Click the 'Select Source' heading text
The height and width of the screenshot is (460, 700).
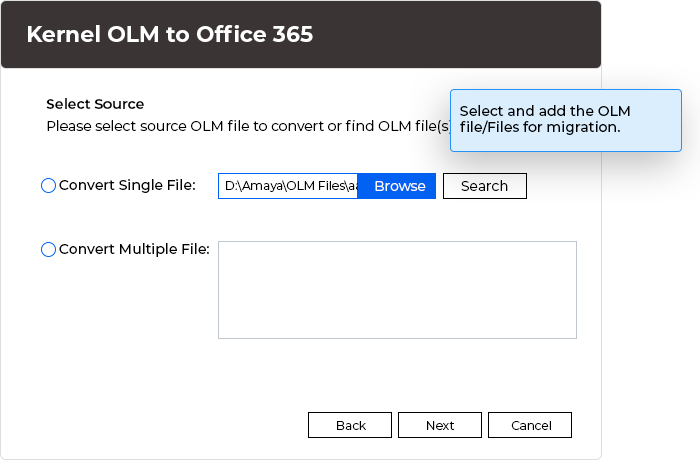point(95,104)
